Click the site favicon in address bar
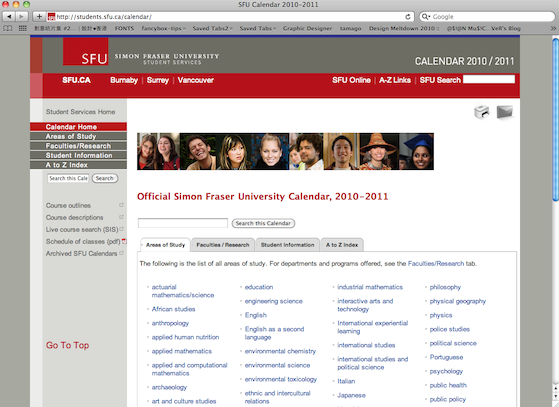This screenshot has width=559, height=407. click(x=51, y=17)
